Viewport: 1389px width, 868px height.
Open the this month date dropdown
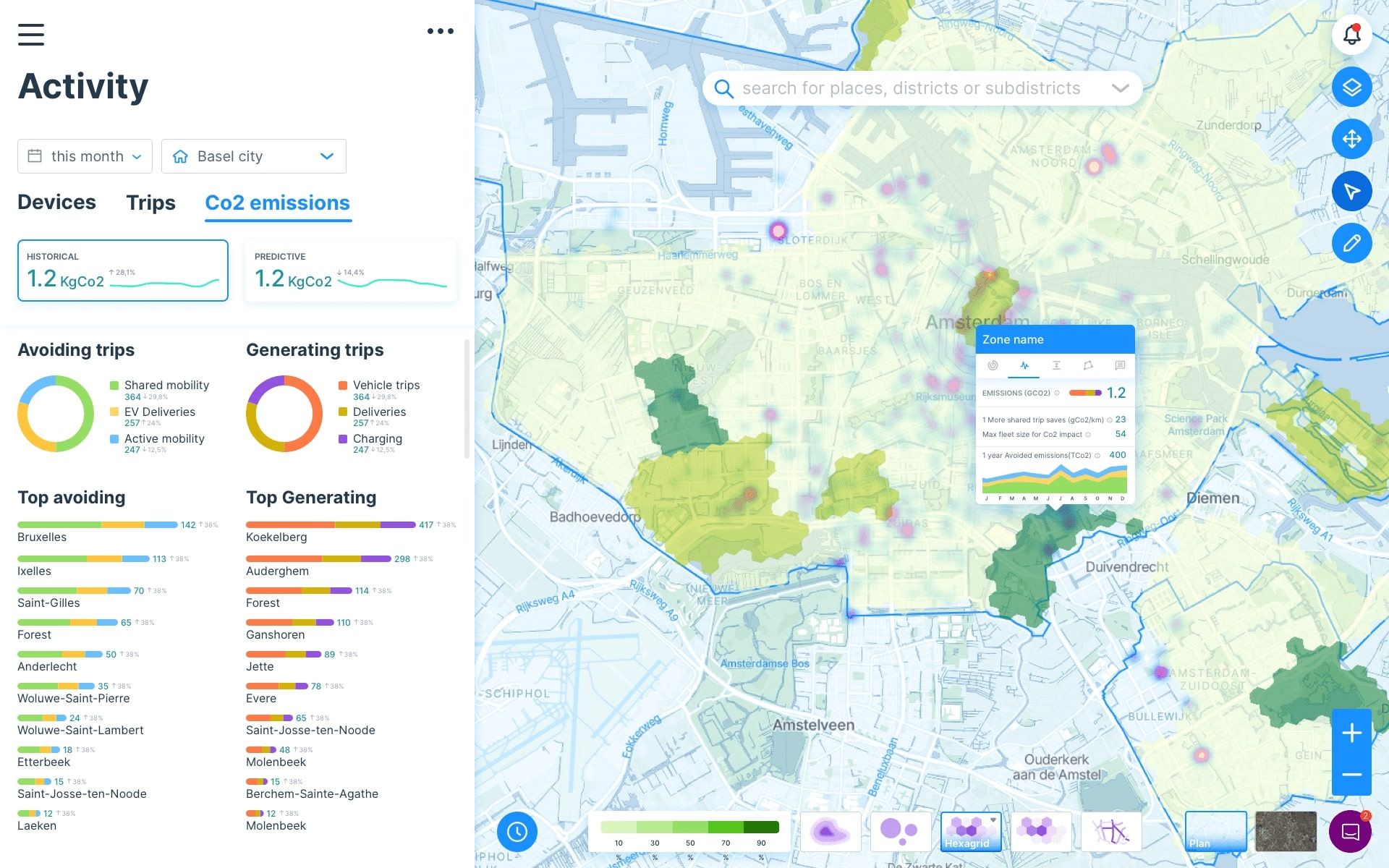(85, 156)
